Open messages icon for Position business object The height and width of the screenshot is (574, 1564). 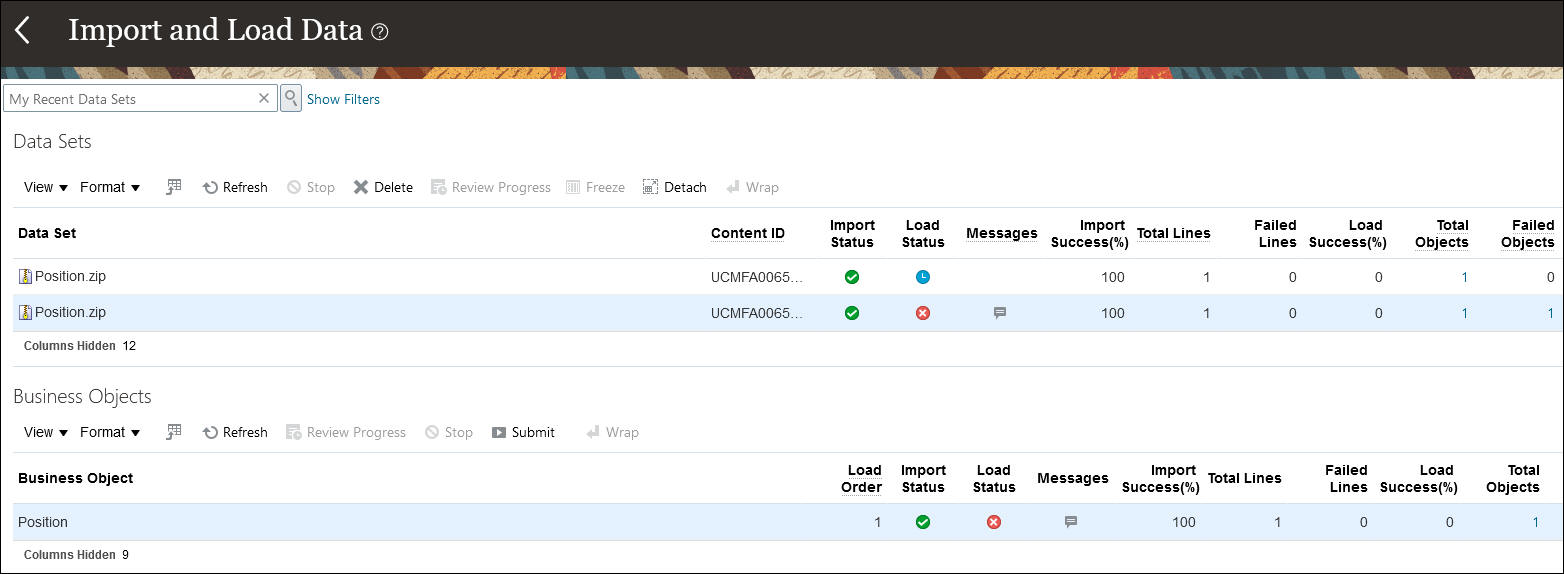click(x=1071, y=522)
